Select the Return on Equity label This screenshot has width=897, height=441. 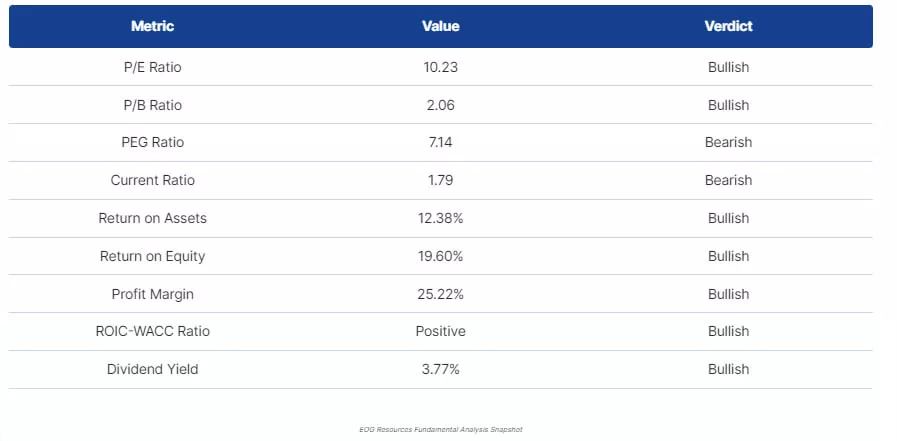click(152, 256)
